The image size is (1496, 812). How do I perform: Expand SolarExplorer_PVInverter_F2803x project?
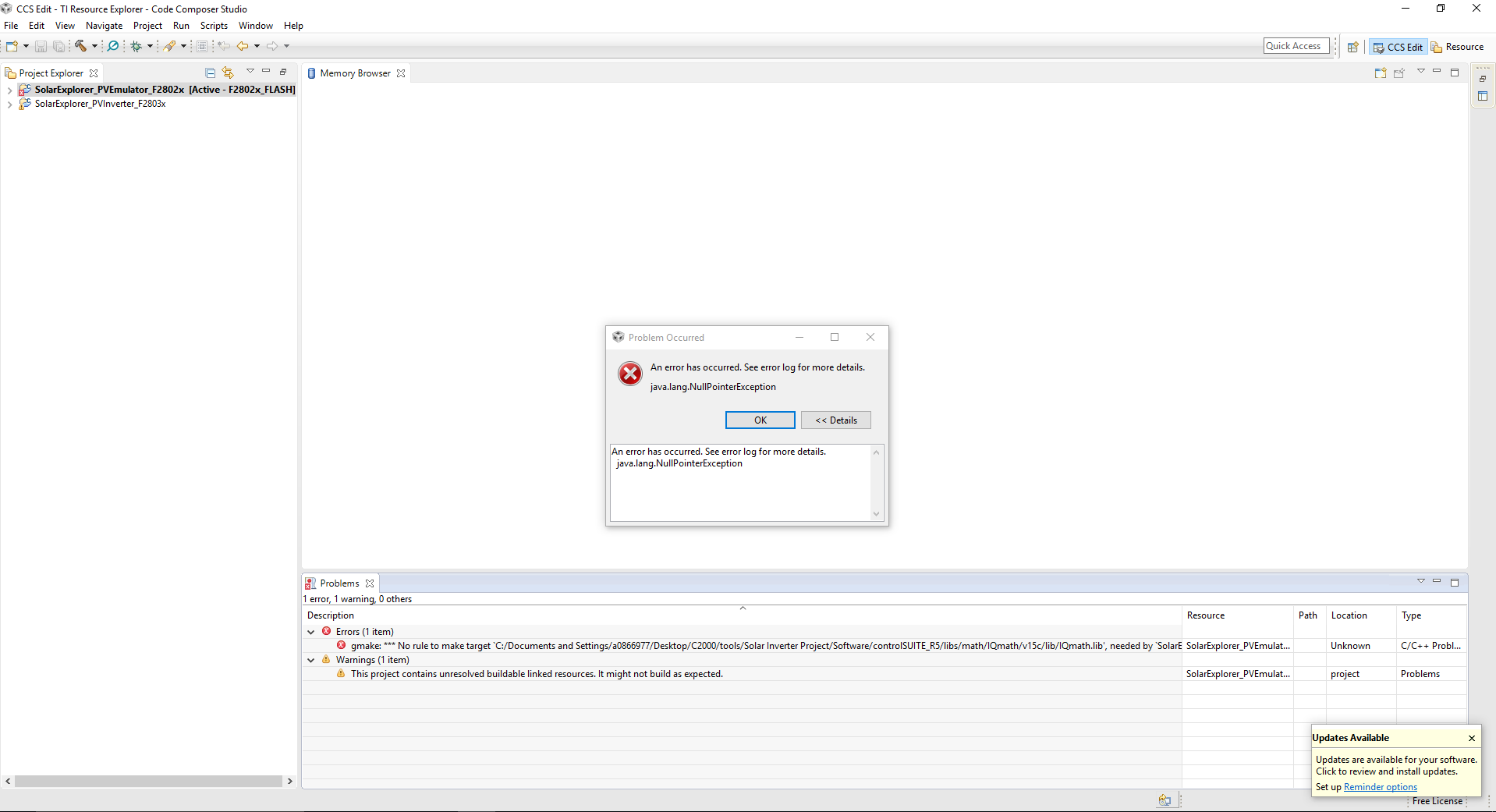pyautogui.click(x=9, y=104)
